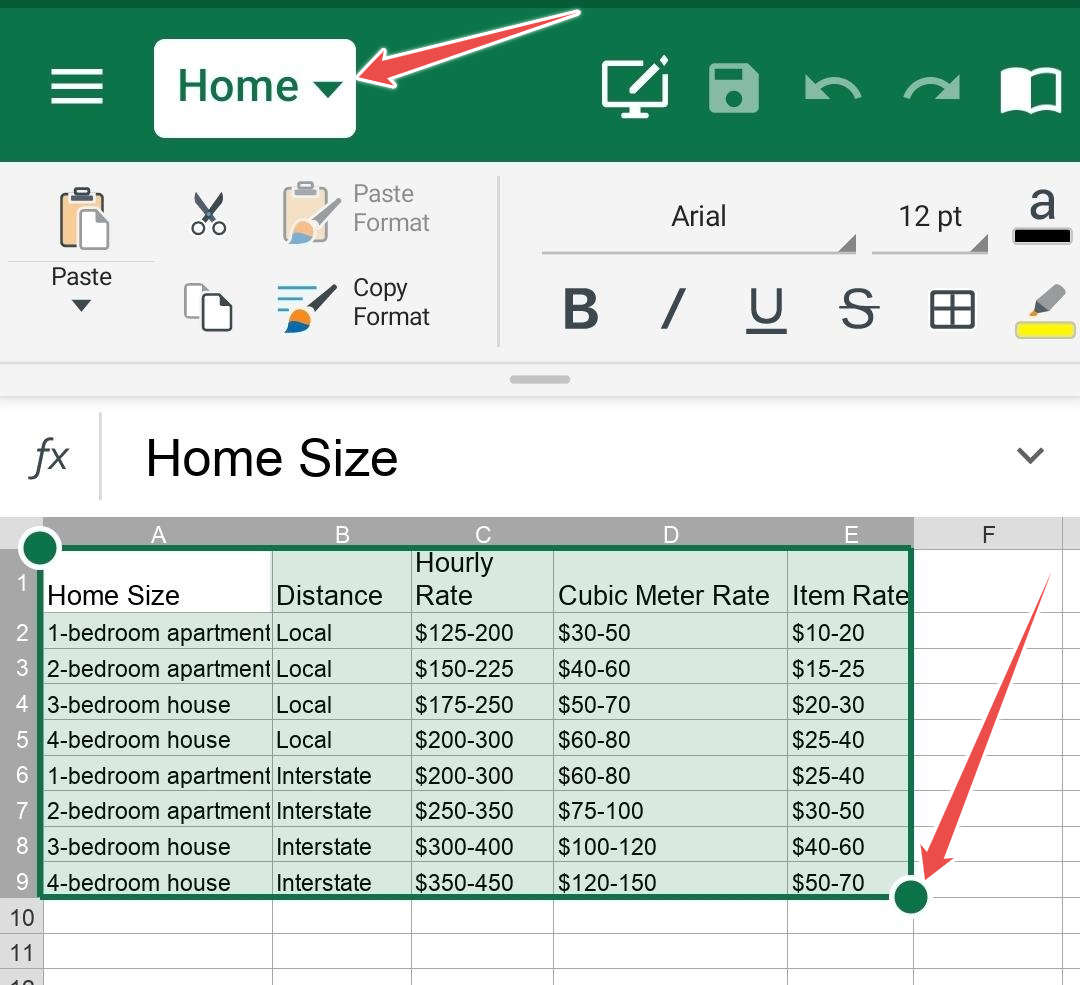This screenshot has width=1080, height=985.
Task: Click the scissors cut icon
Action: pos(208,213)
